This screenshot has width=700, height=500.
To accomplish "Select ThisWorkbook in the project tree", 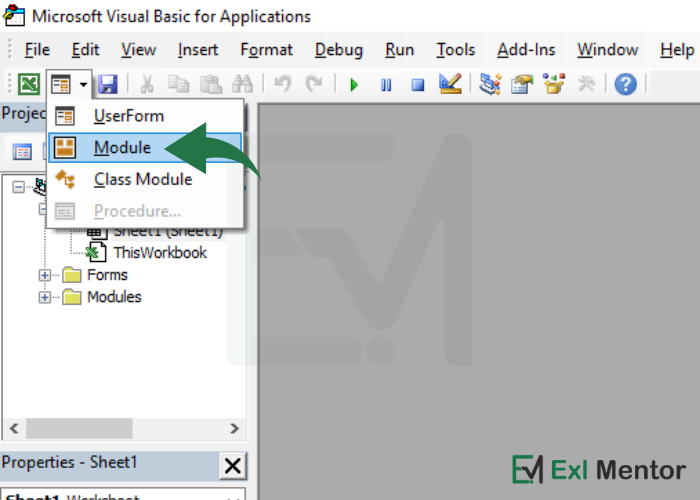I will click(160, 253).
